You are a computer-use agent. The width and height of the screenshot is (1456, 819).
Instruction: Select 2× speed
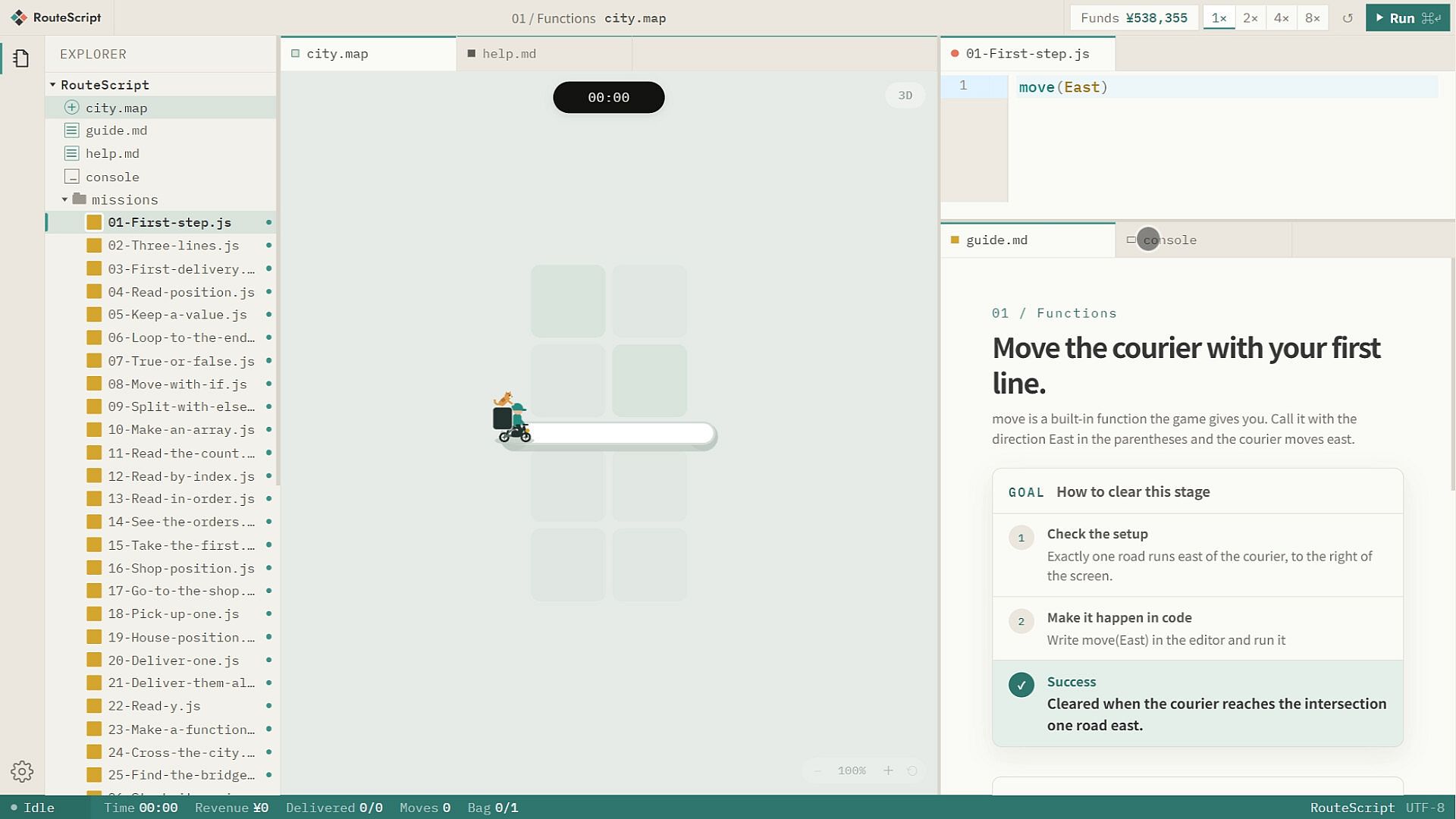click(x=1250, y=17)
